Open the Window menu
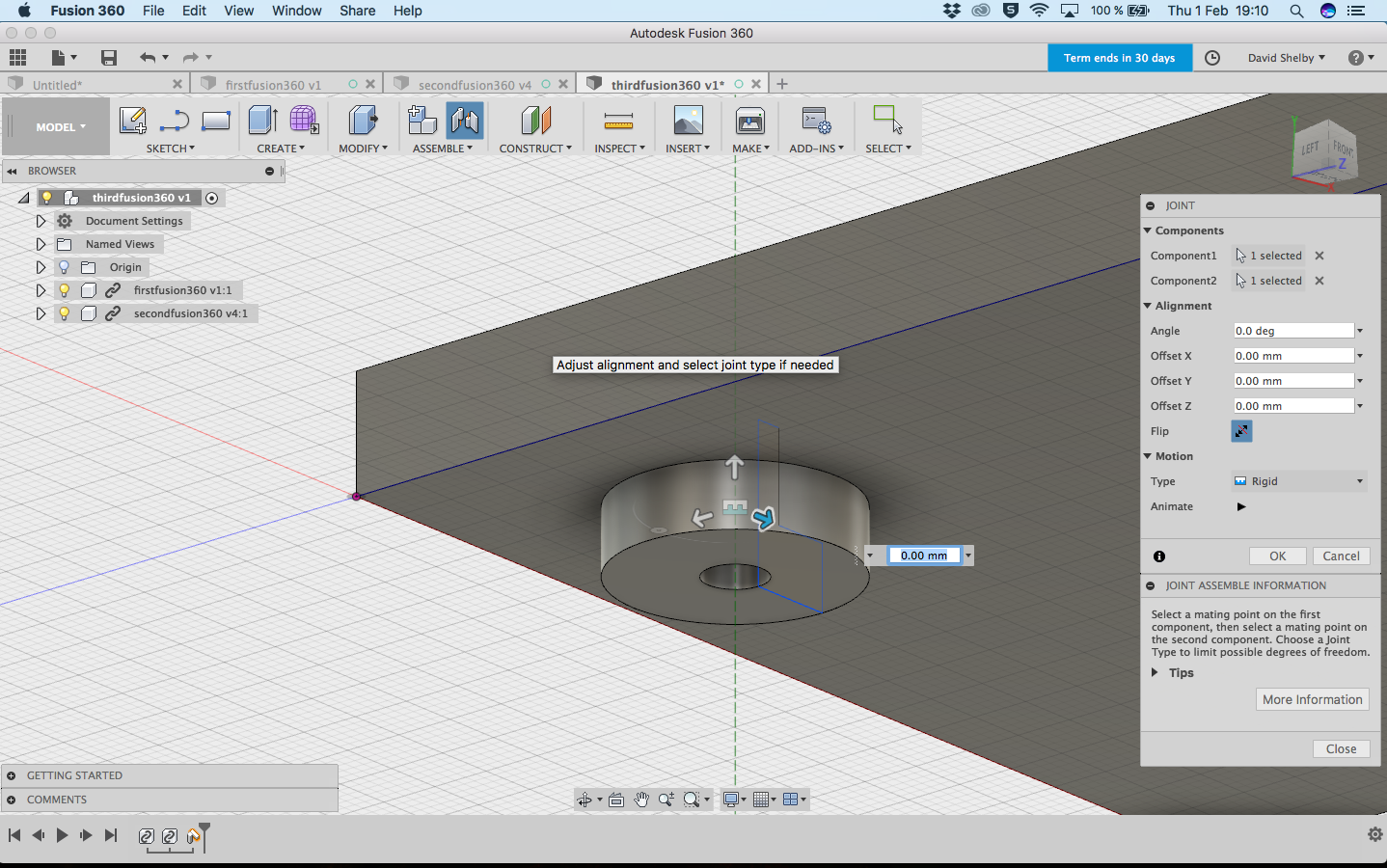1387x868 pixels. click(x=296, y=11)
